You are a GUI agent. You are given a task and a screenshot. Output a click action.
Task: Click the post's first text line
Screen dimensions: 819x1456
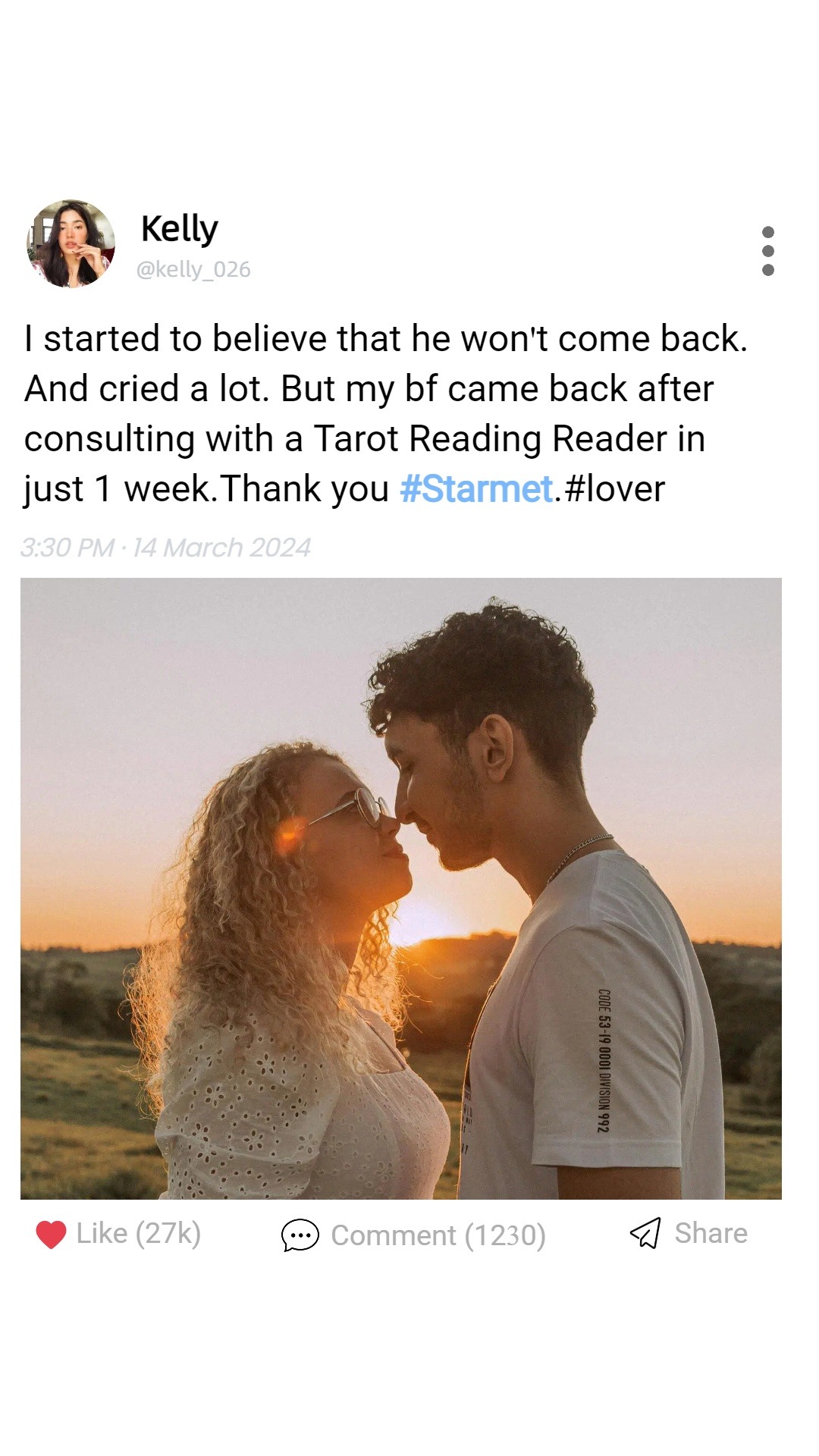tap(386, 339)
